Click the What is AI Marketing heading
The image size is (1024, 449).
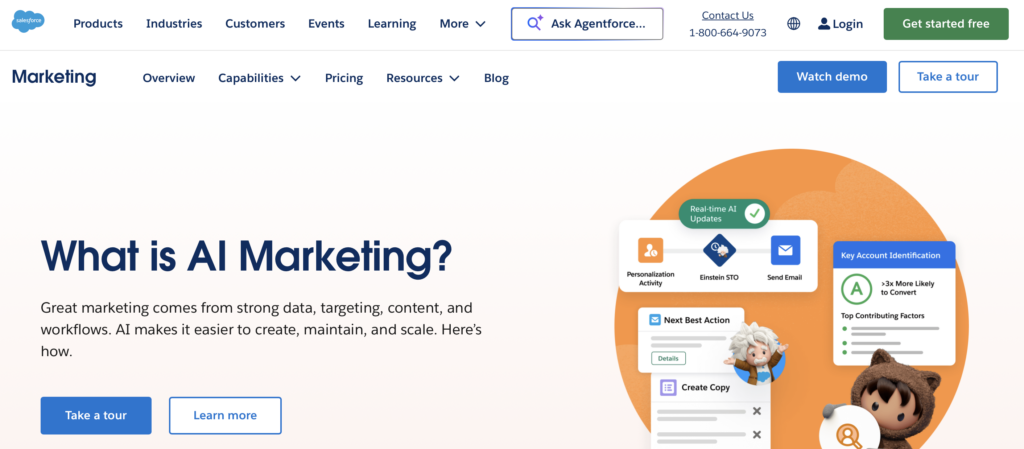[246, 256]
